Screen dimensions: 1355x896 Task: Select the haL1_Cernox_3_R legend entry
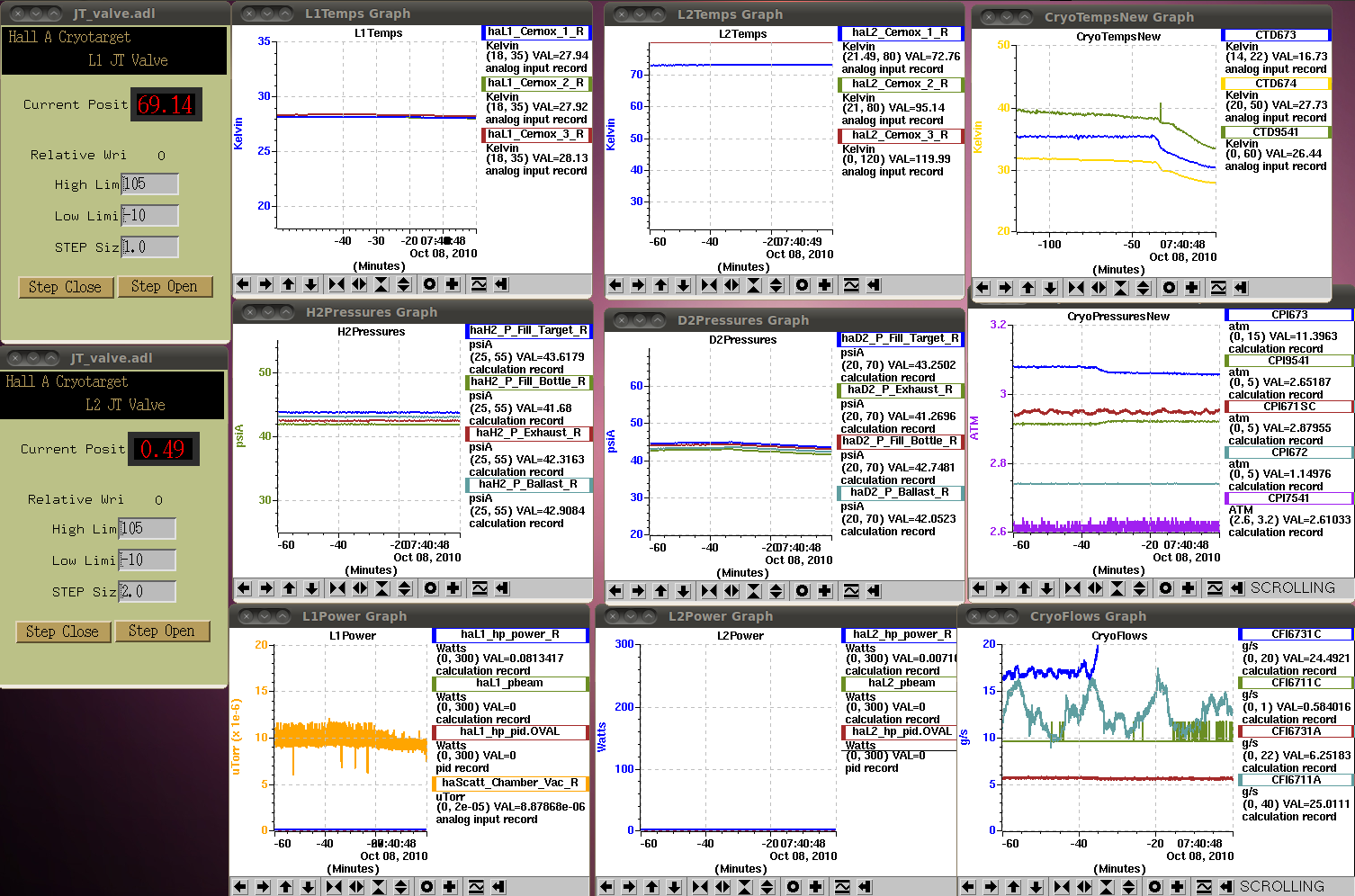536,135
